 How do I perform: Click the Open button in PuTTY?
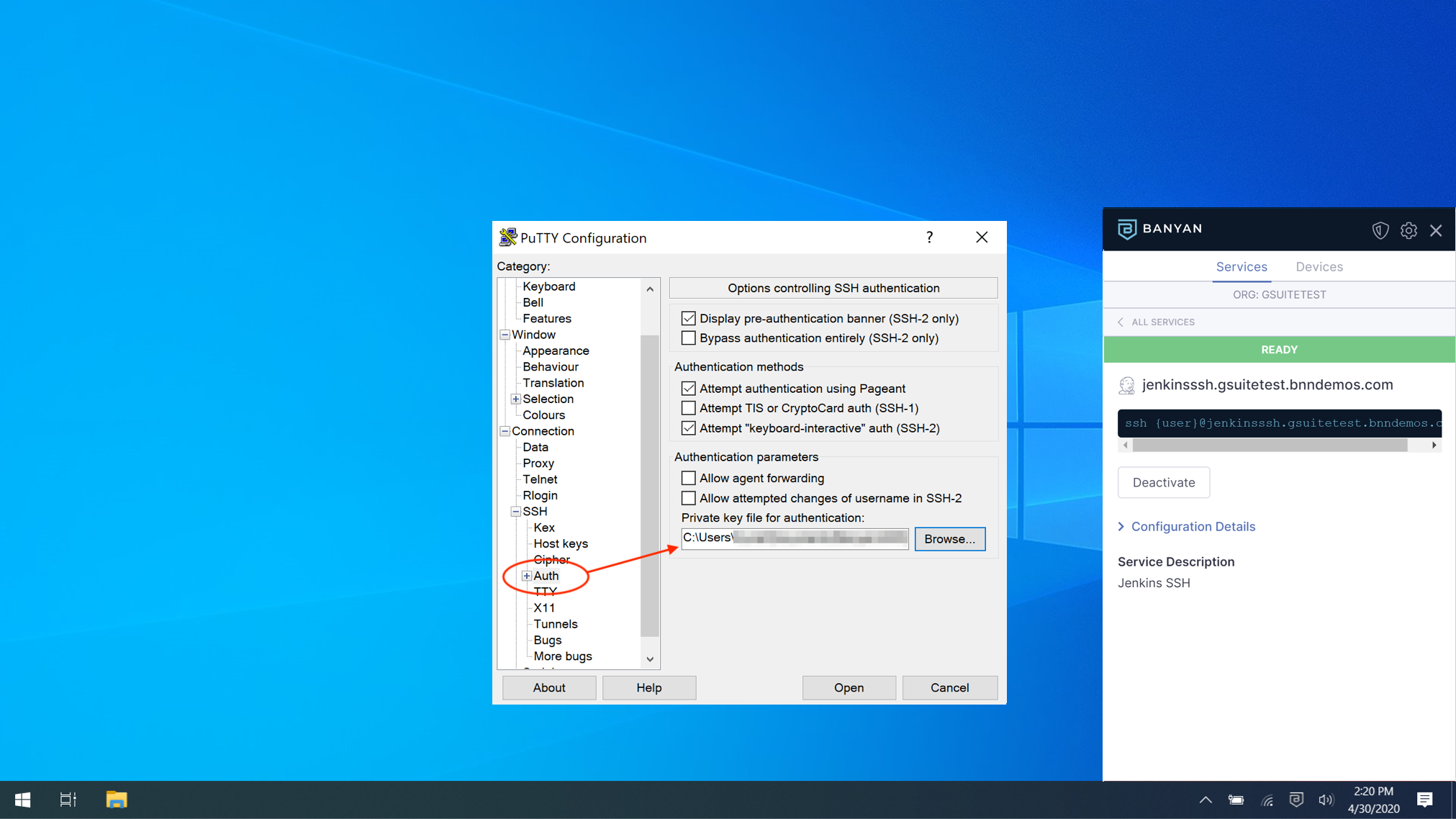coord(849,688)
